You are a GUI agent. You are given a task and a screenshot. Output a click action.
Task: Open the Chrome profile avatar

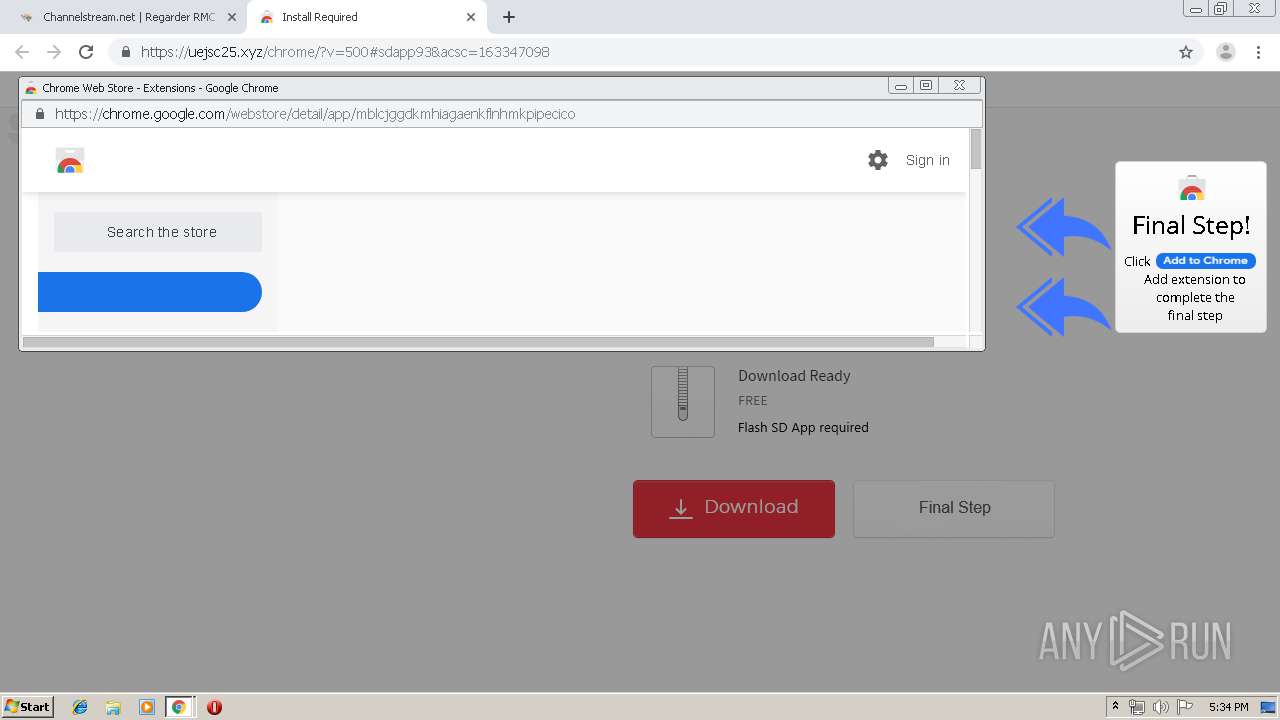[1225, 52]
